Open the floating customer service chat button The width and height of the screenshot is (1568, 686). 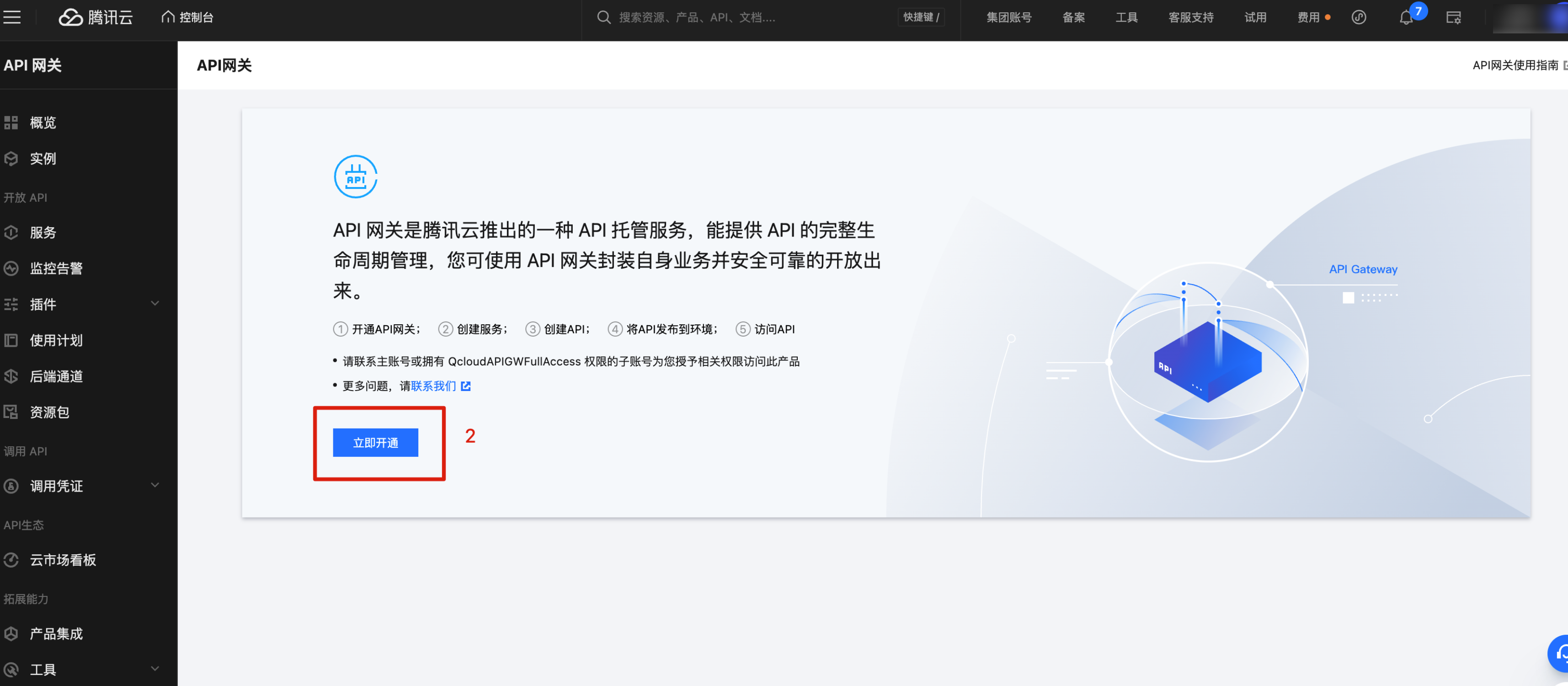pyautogui.click(x=1559, y=654)
